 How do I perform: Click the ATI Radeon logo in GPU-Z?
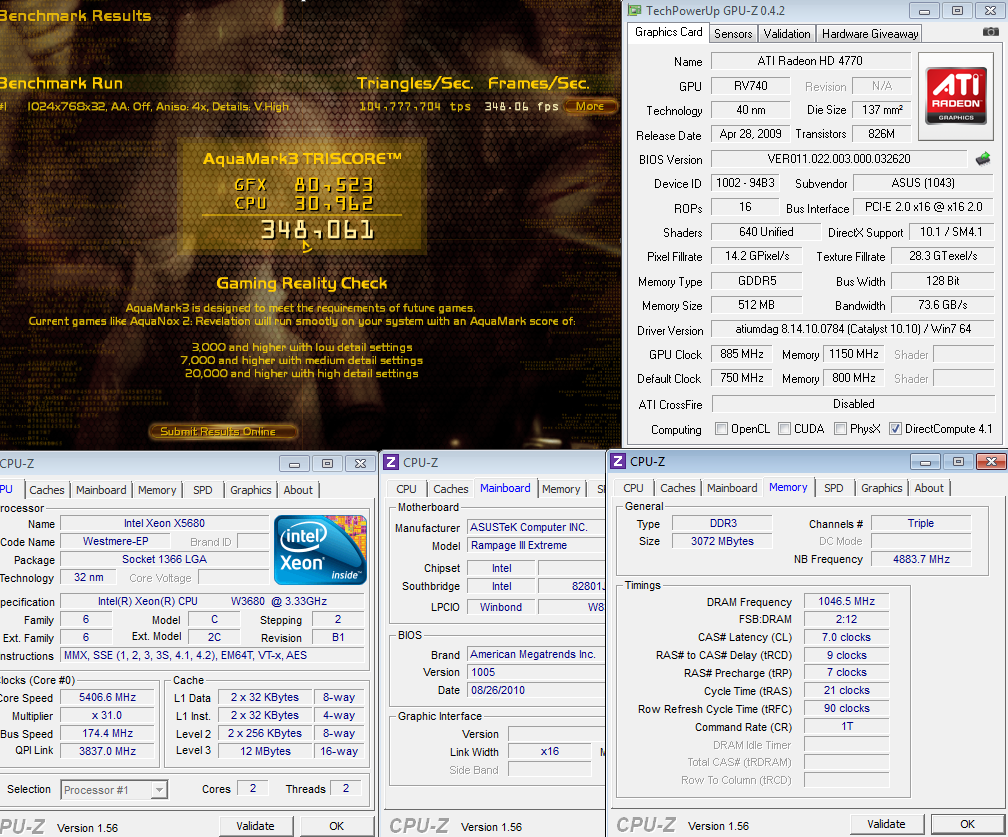click(x=956, y=95)
